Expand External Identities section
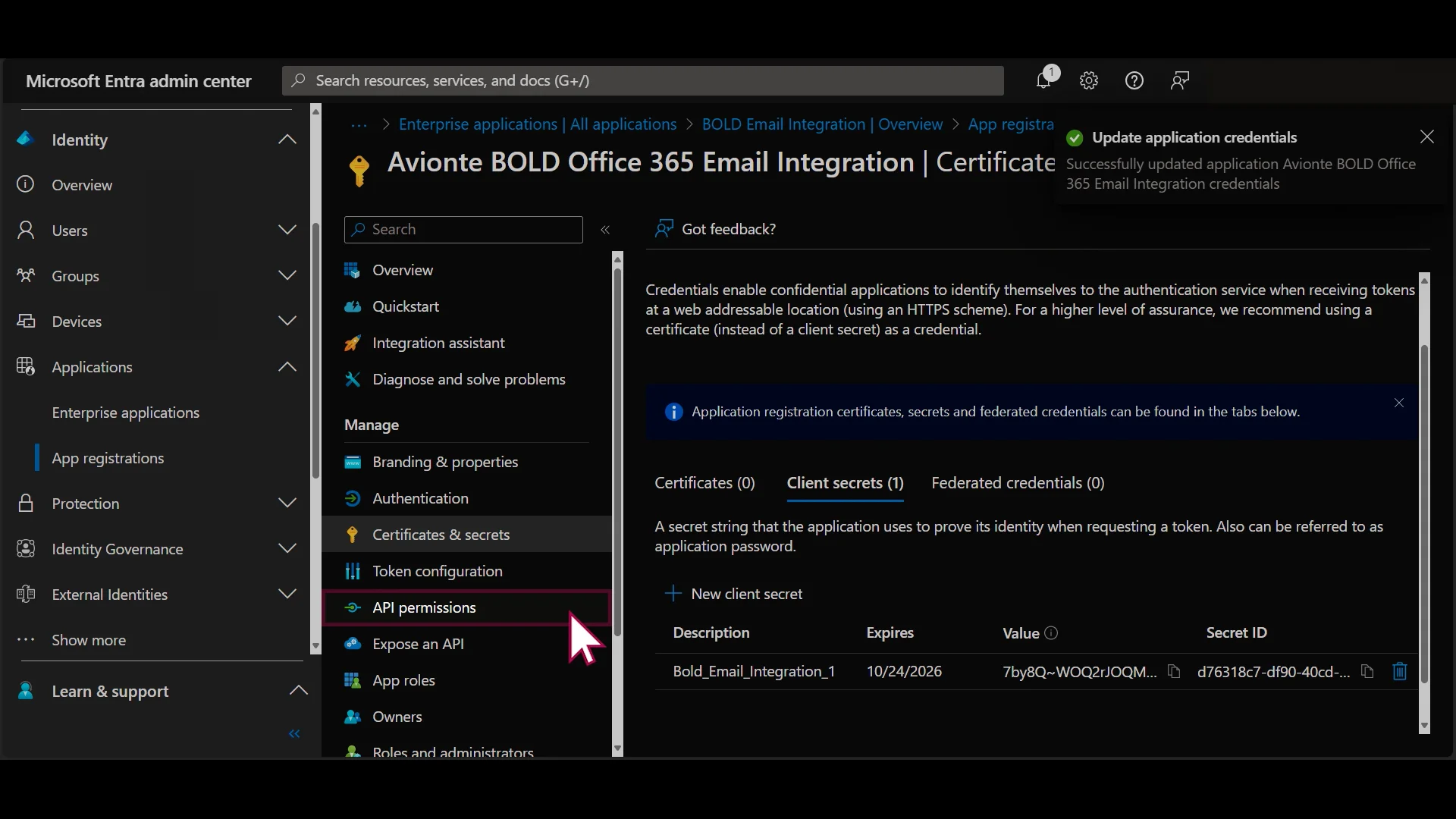The image size is (1456, 819). tap(287, 595)
